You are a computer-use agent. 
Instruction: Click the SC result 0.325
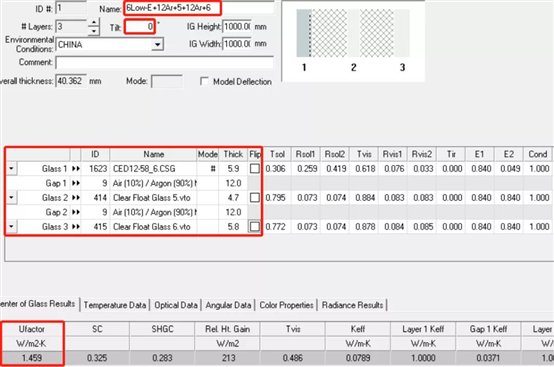click(97, 358)
